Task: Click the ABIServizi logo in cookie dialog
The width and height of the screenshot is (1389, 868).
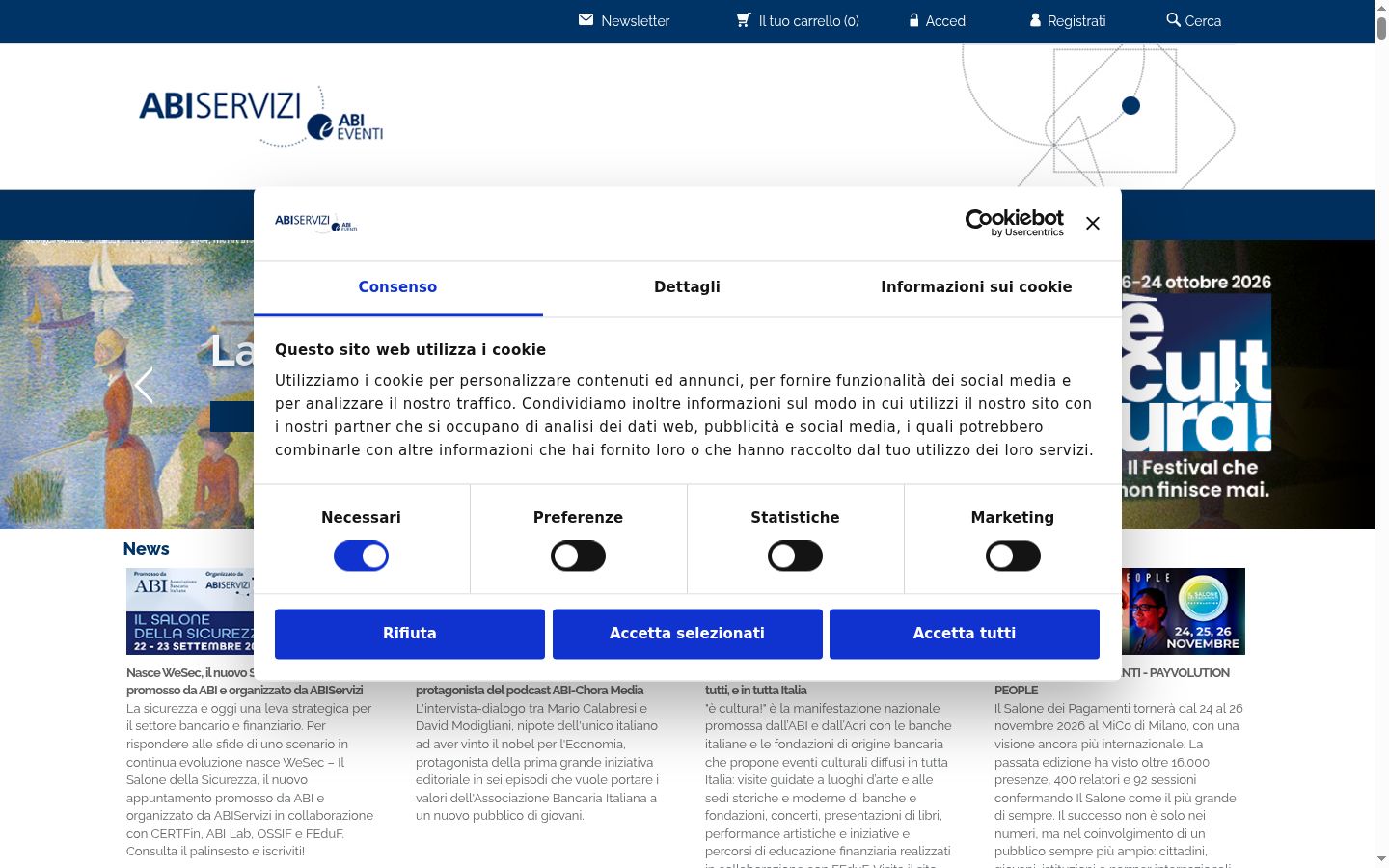Action: [x=316, y=223]
